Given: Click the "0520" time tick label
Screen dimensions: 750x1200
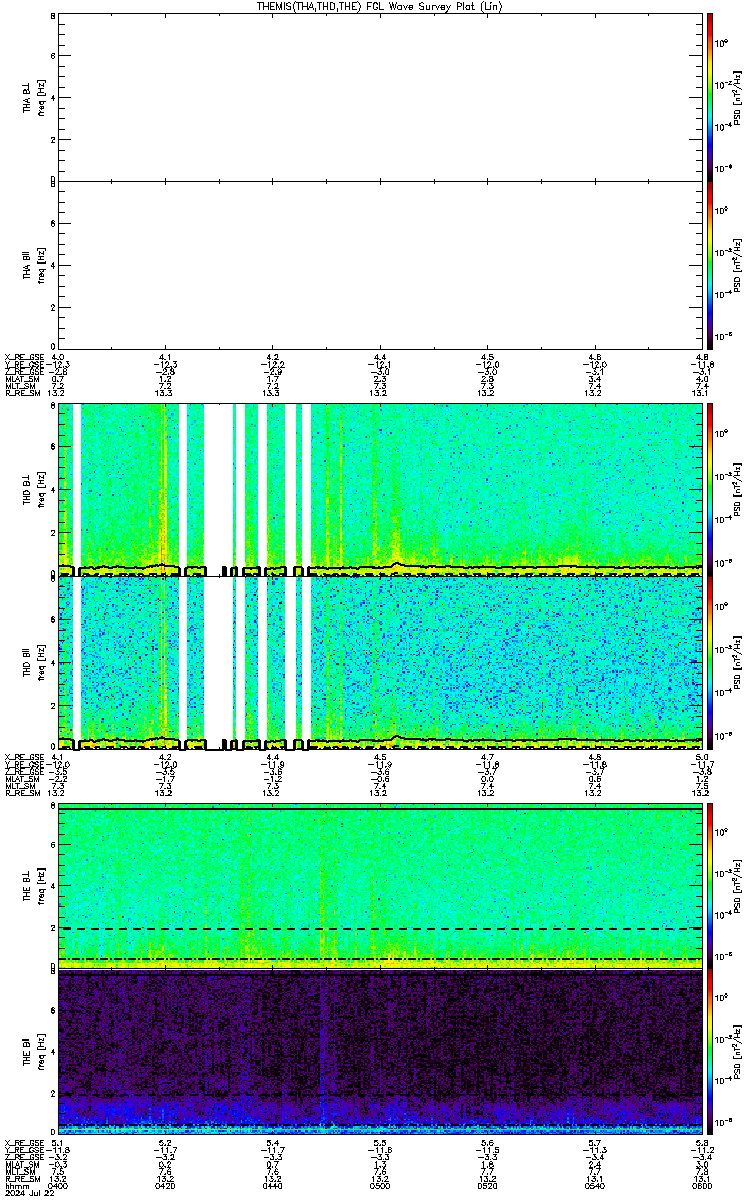Looking at the screenshot, I should 486,1186.
